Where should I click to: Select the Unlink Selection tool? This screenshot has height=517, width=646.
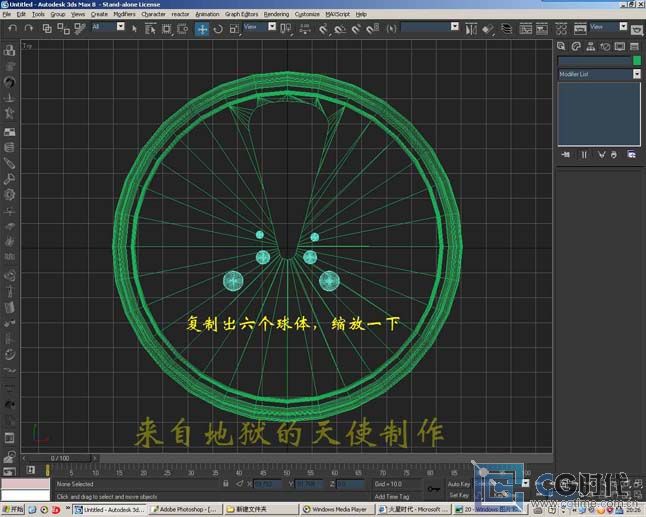63,28
